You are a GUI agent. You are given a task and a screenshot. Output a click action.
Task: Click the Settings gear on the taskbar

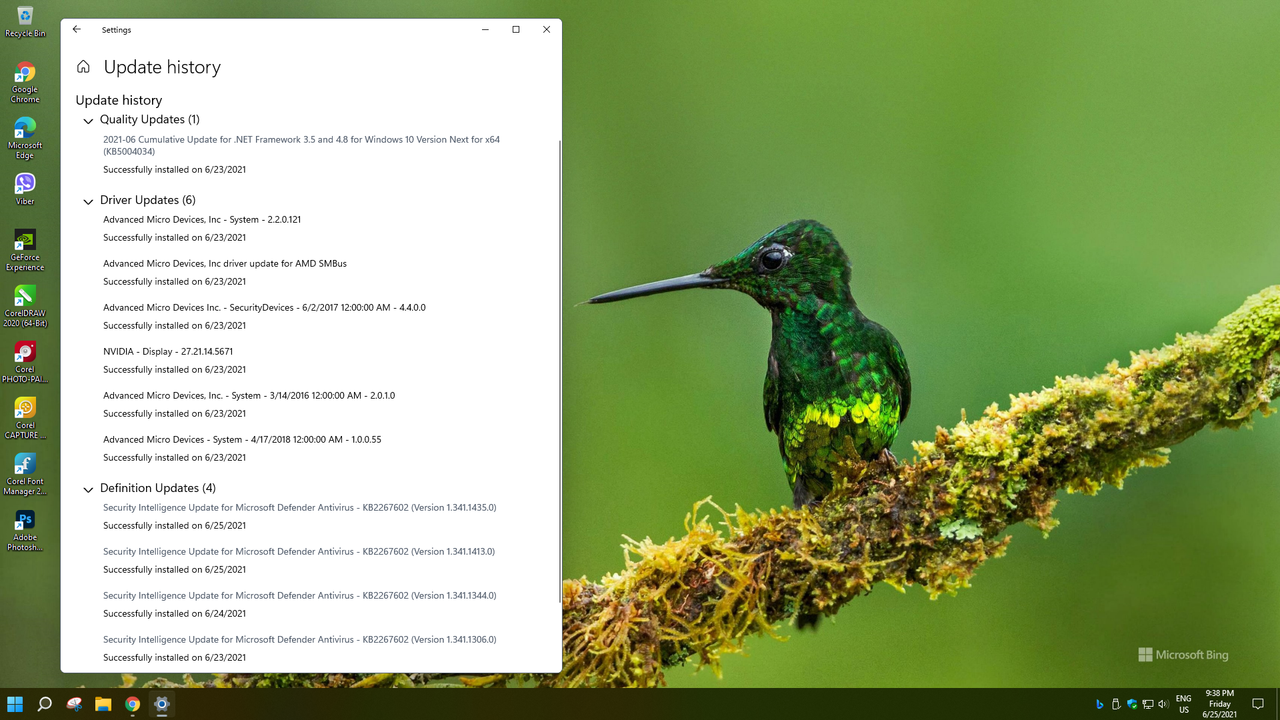161,704
